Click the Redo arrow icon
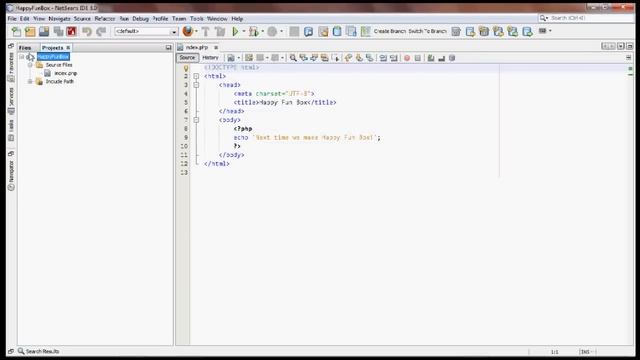Image resolution: width=640 pixels, height=360 pixels. tap(101, 31)
